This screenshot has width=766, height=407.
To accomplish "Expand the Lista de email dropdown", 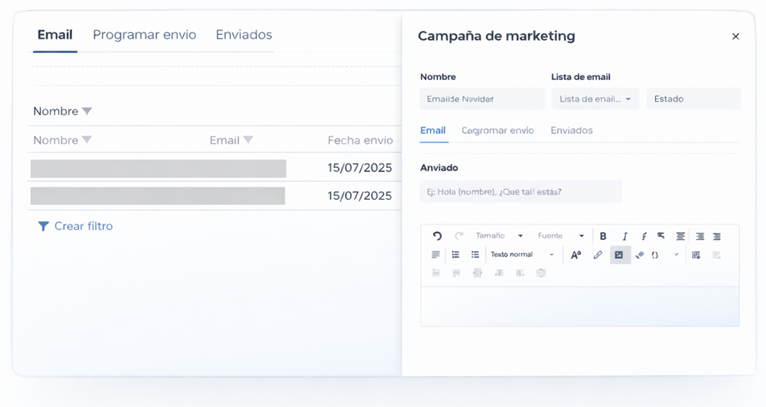I will click(595, 99).
